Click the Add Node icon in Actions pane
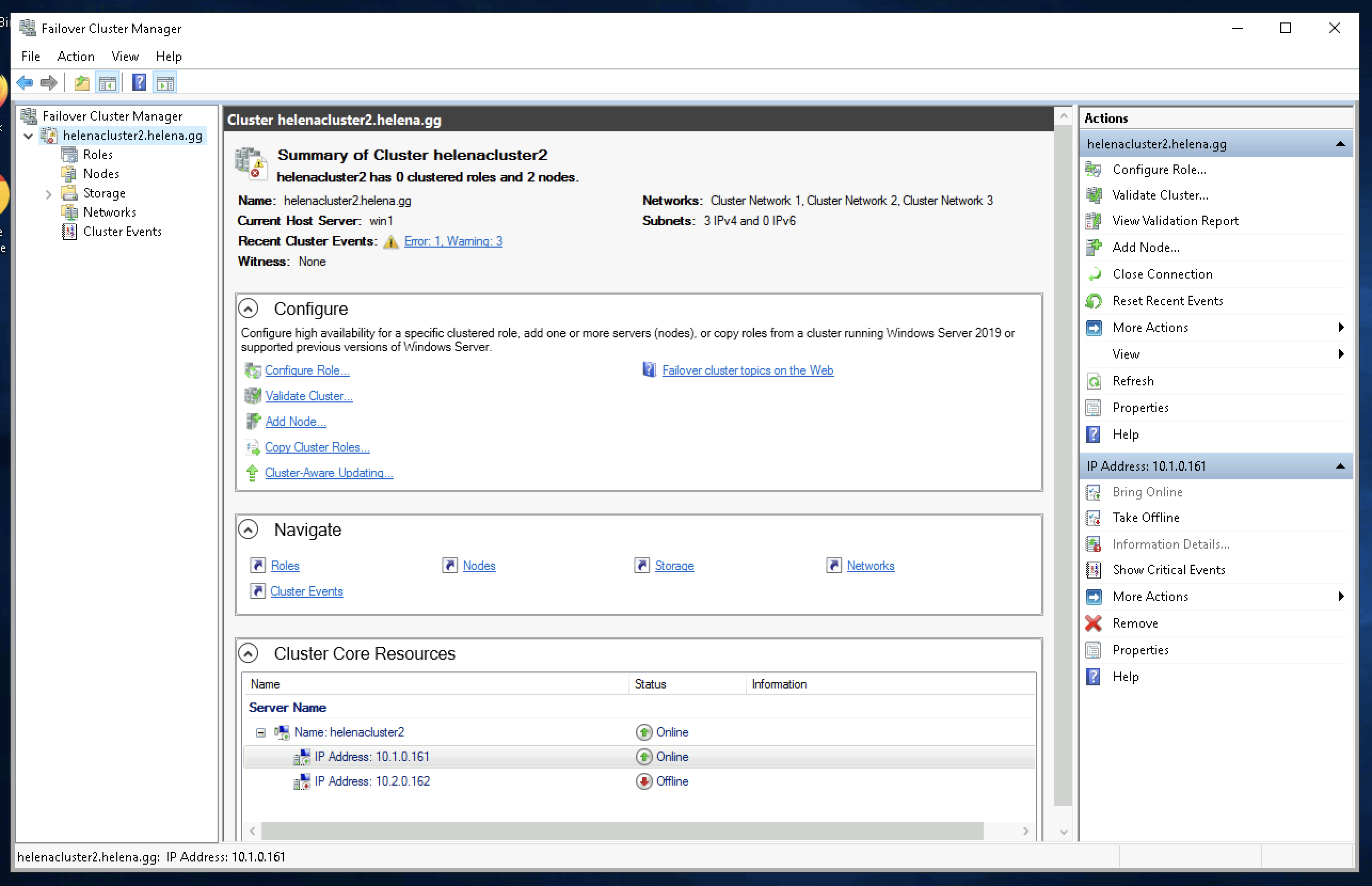The height and width of the screenshot is (886, 1372). (1093, 248)
